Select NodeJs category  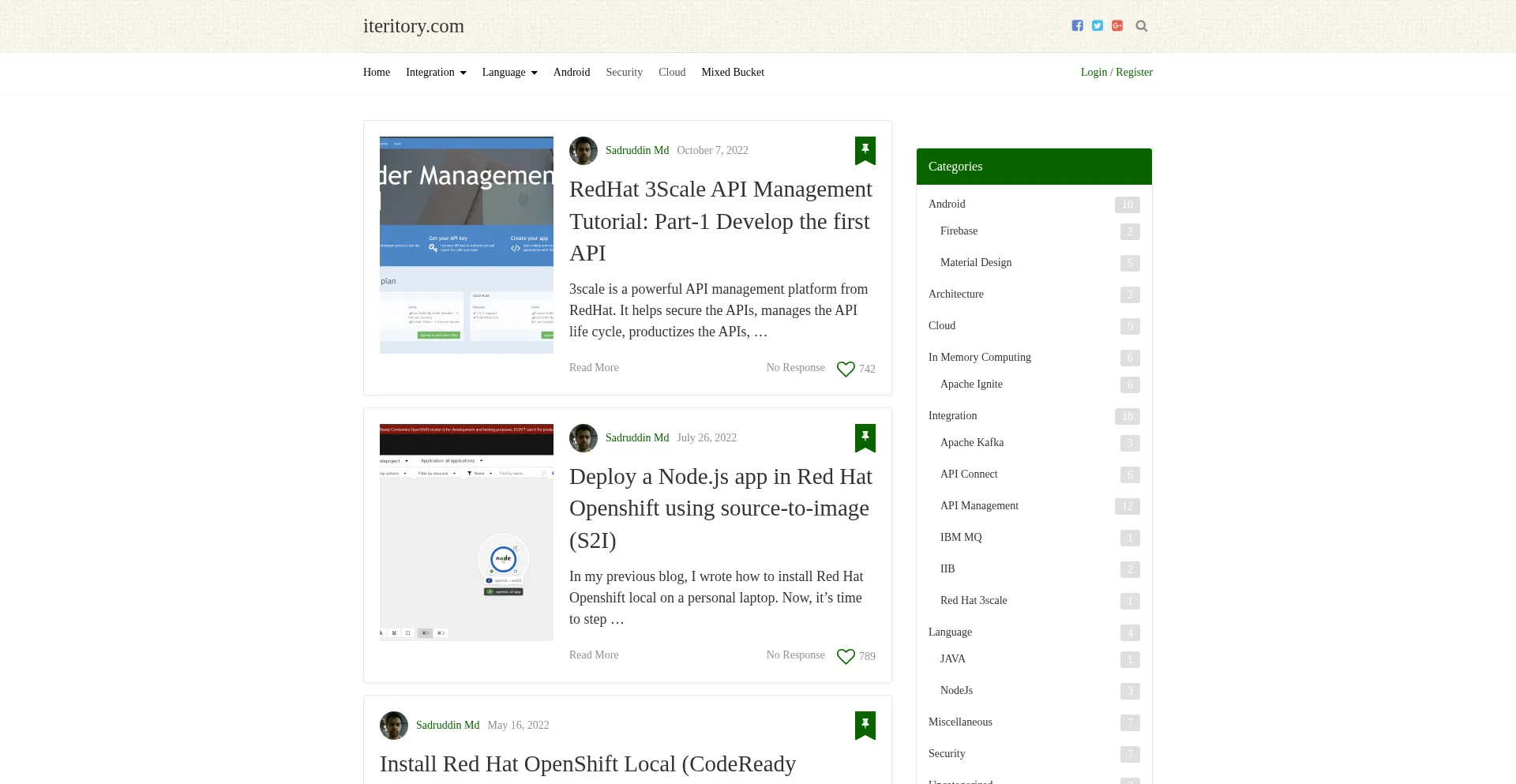point(956,690)
